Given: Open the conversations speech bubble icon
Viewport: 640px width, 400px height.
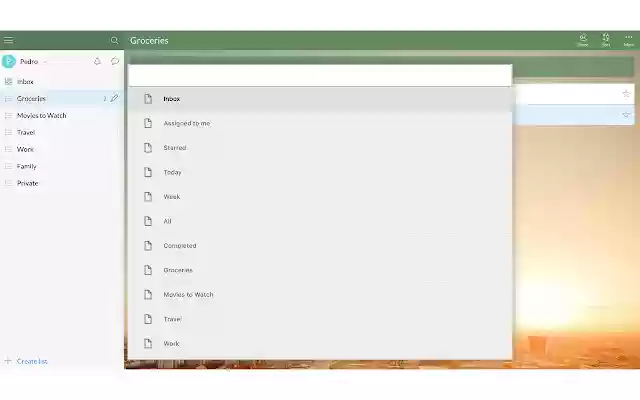Looking at the screenshot, I should [x=115, y=61].
